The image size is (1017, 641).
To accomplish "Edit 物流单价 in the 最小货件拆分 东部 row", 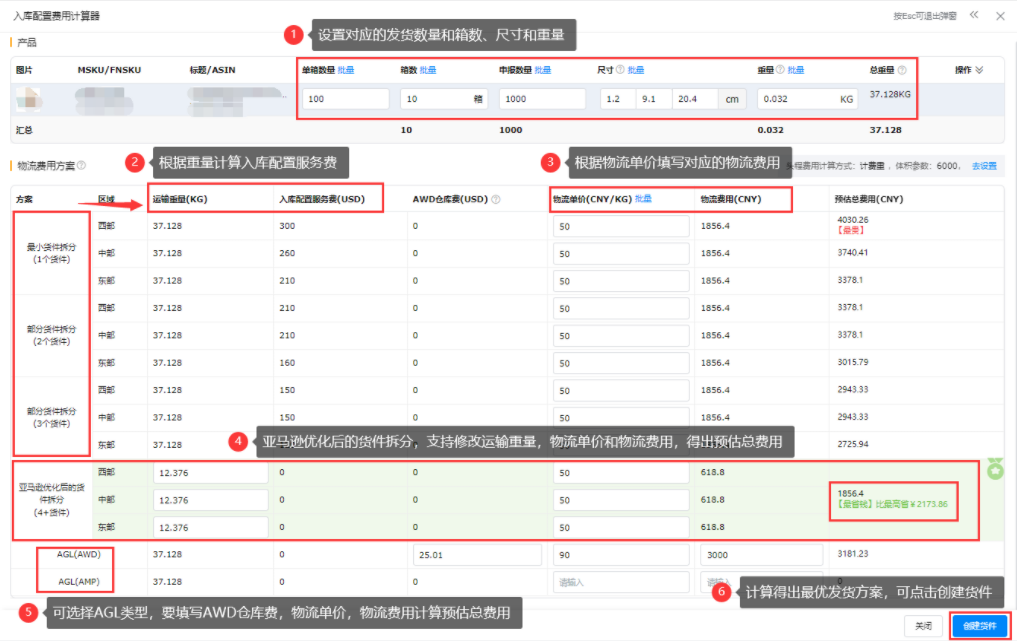I will [x=621, y=281].
